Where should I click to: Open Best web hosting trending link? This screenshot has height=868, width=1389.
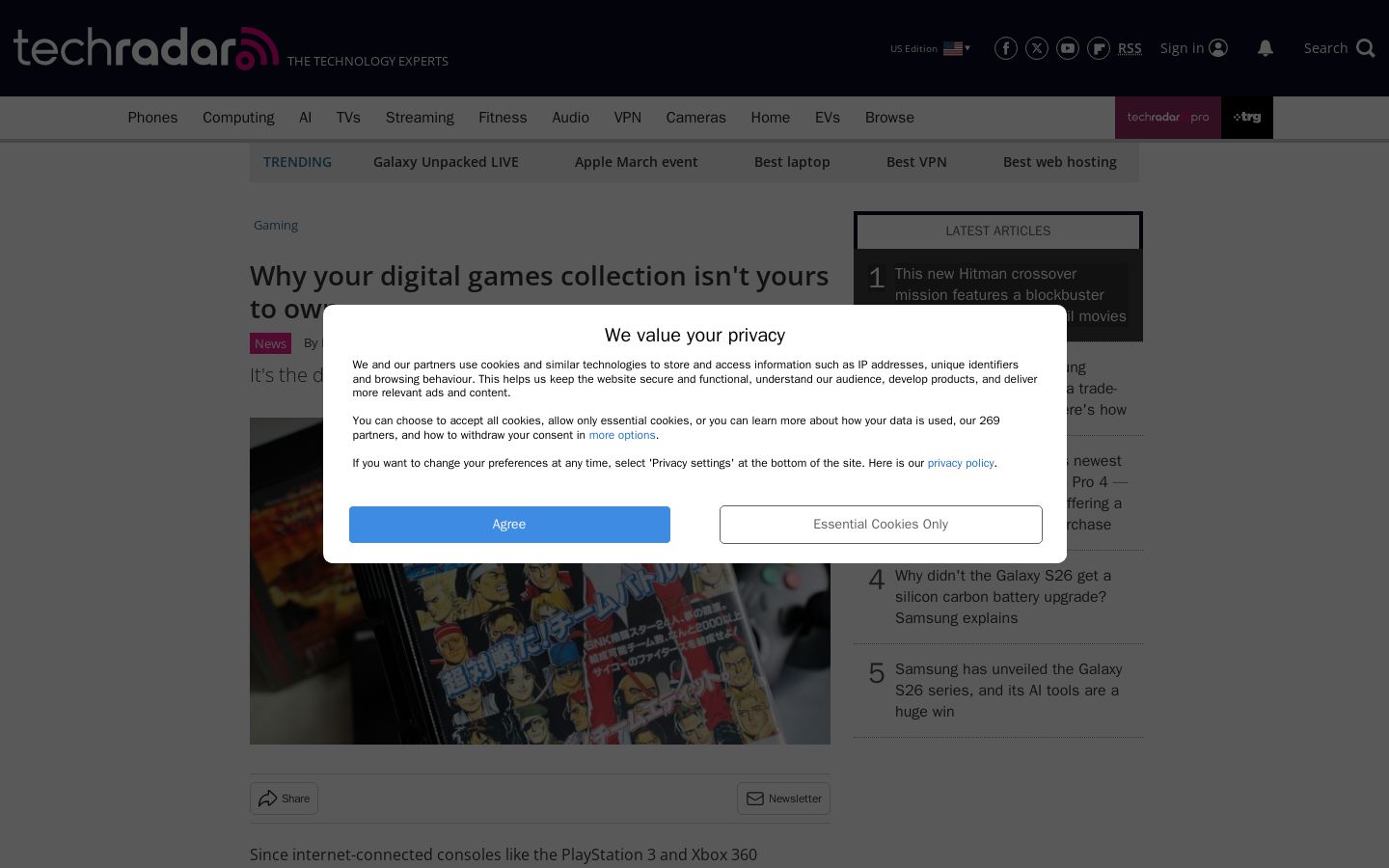(x=1060, y=162)
